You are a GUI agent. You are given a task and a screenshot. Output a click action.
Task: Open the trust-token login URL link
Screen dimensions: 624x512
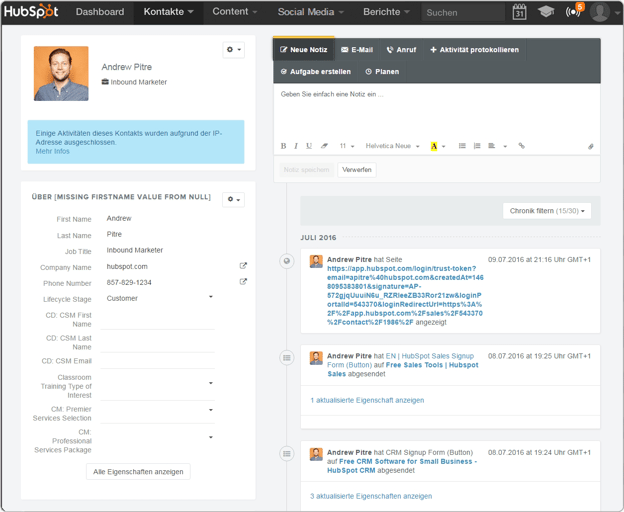click(x=405, y=295)
